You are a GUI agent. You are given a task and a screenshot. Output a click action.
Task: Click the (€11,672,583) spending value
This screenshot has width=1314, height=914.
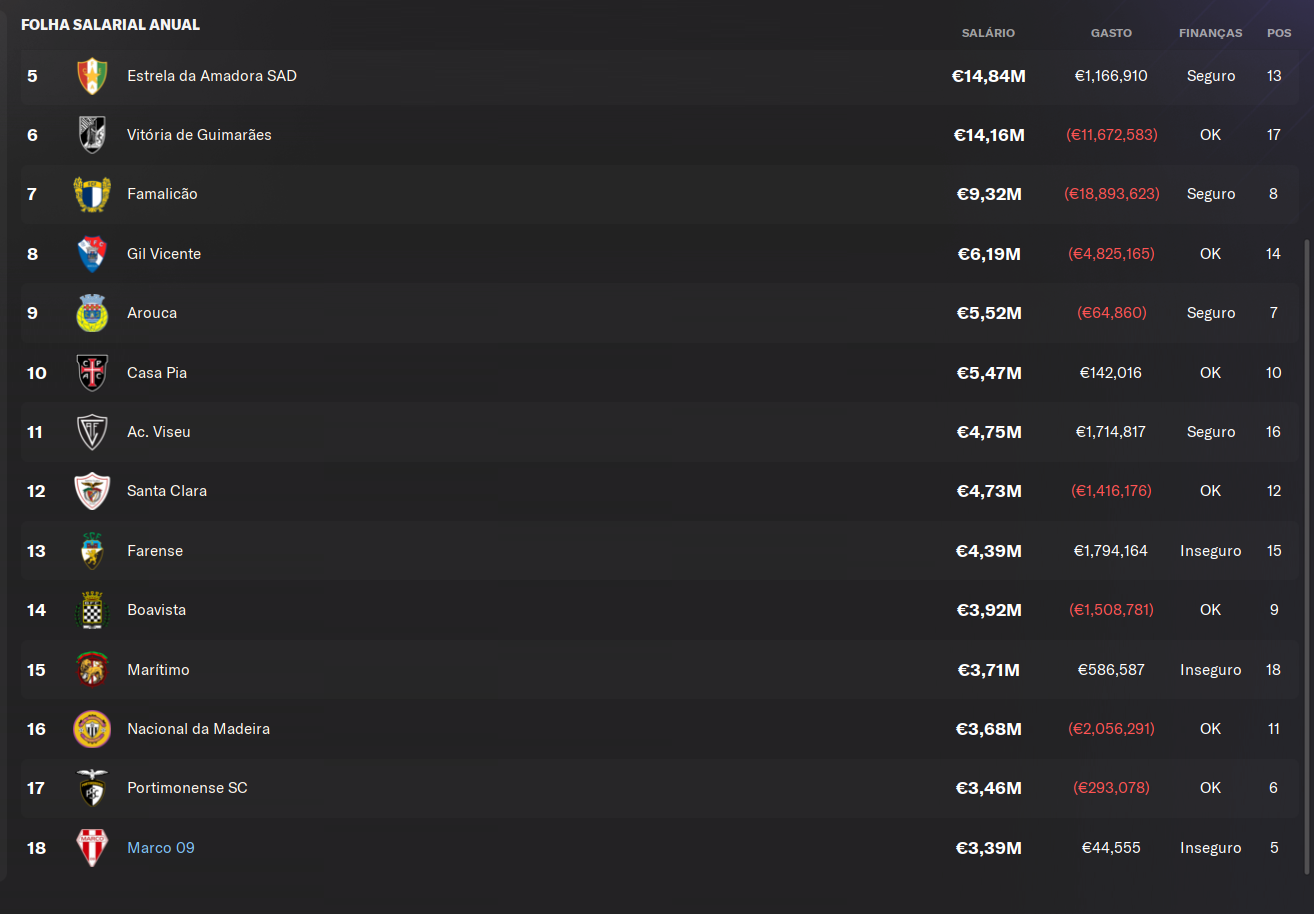pos(1111,135)
